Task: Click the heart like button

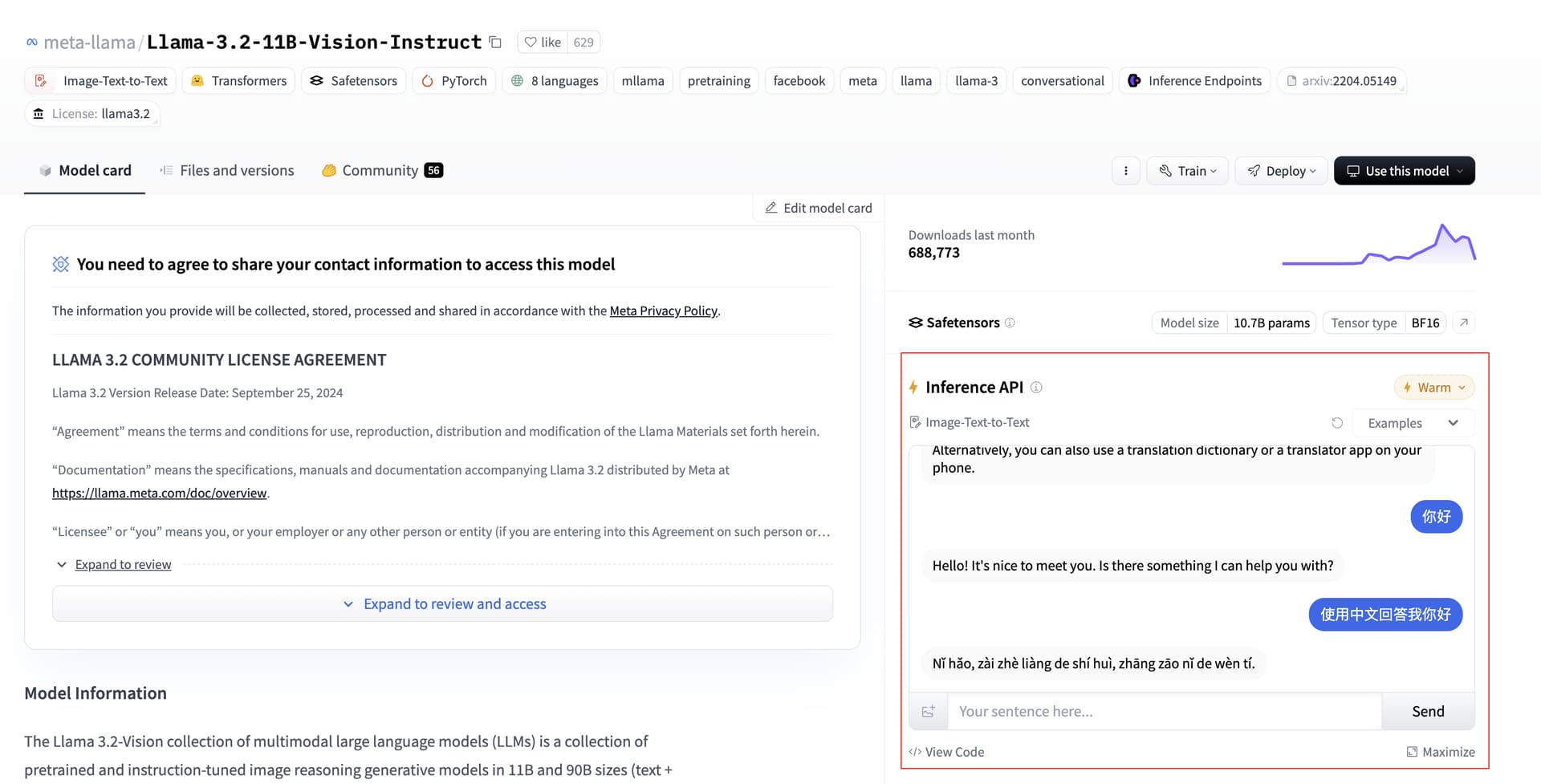Action: pos(543,42)
